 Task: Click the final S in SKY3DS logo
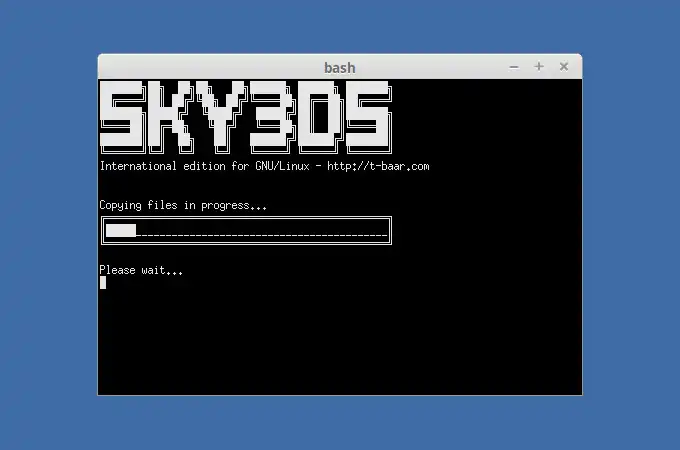[x=369, y=117]
